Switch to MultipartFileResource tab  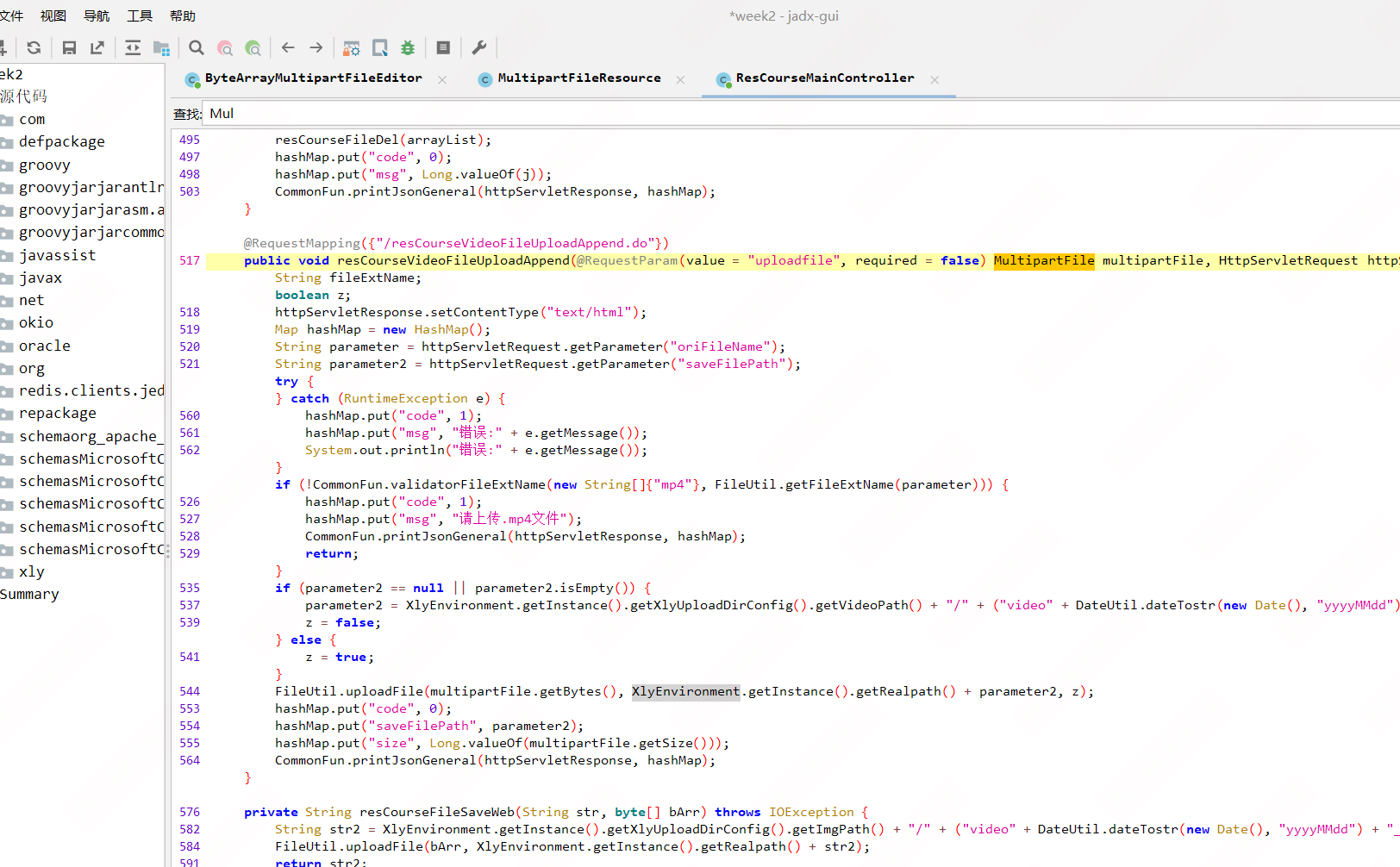[578, 78]
